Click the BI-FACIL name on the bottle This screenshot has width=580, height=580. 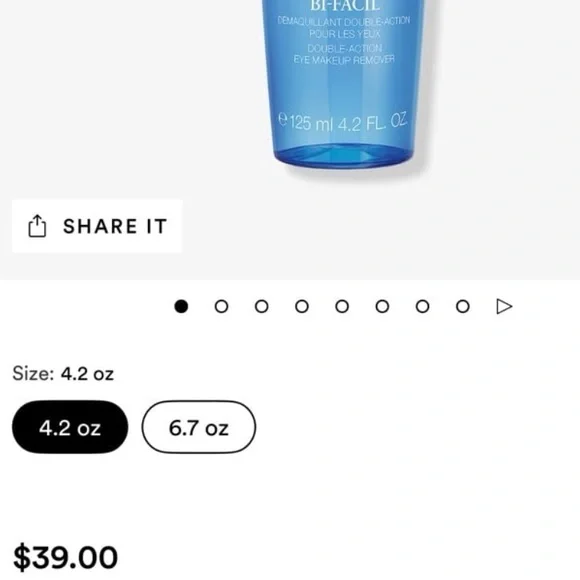pyautogui.click(x=345, y=6)
